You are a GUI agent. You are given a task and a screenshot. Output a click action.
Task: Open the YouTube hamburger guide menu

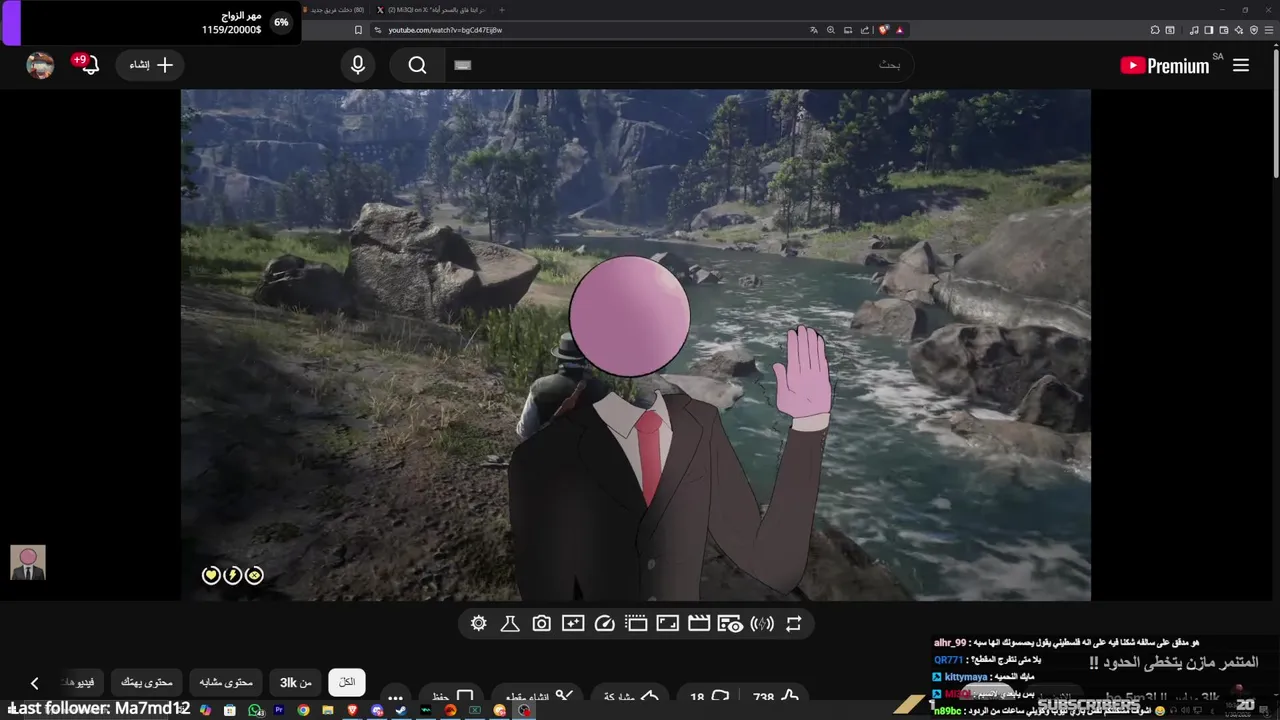click(1241, 66)
